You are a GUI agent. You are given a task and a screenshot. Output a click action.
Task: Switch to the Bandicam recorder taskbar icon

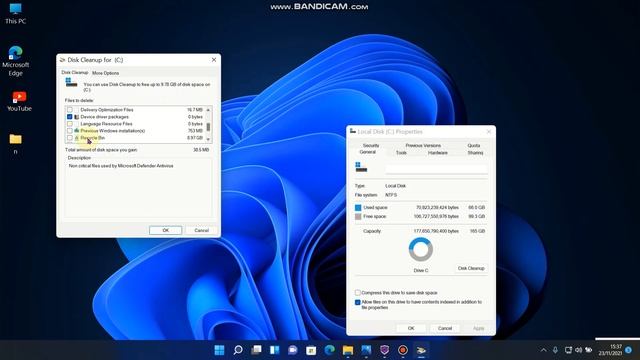click(x=403, y=350)
